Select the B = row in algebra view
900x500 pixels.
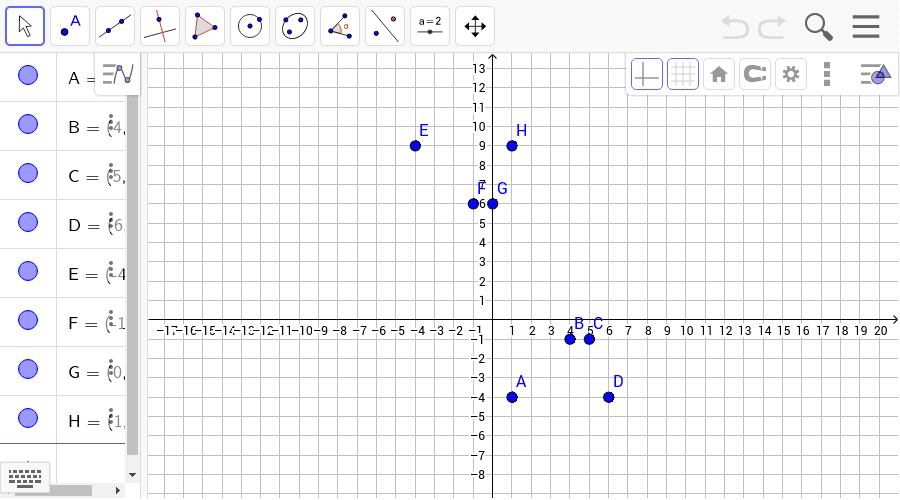point(63,126)
